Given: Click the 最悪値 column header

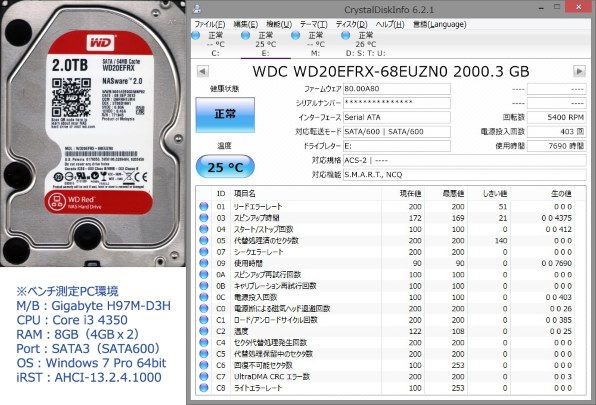Looking at the screenshot, I should 453,194.
